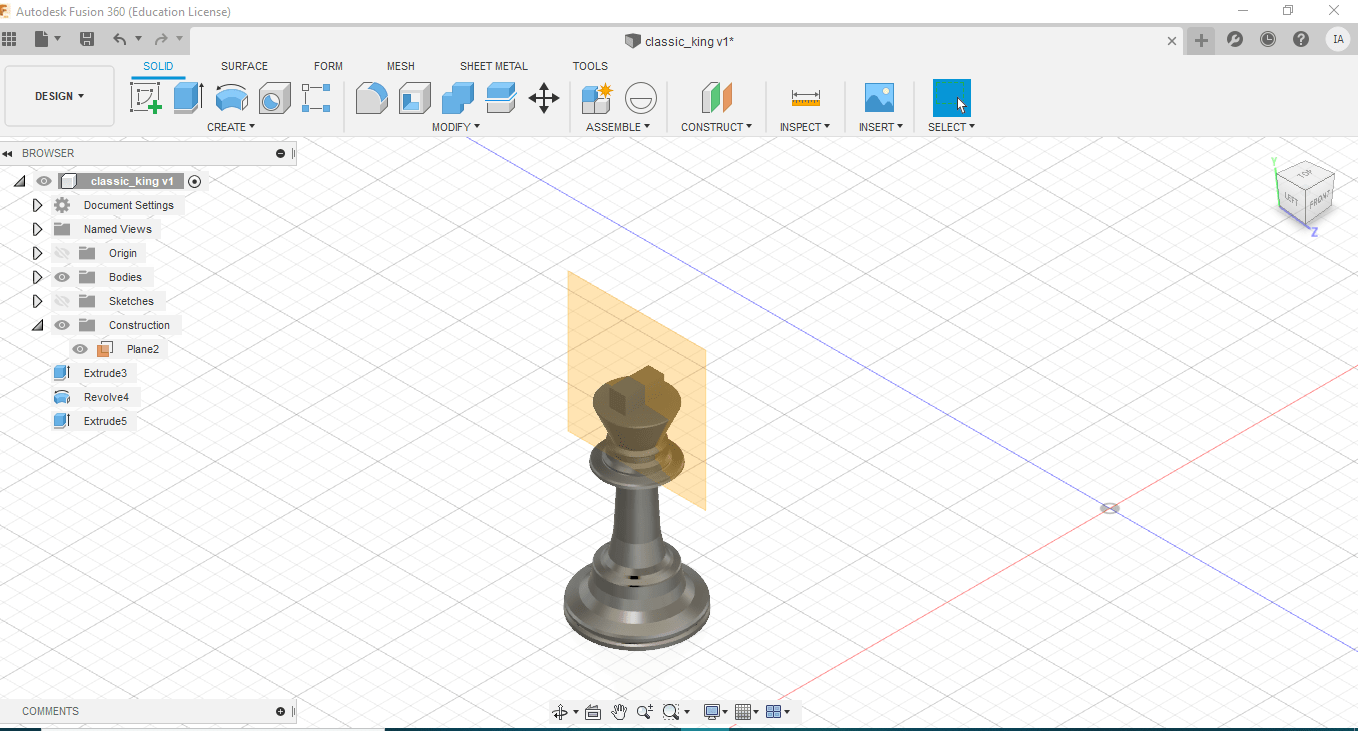Open the CONSTRUCT dropdown menu

(717, 127)
